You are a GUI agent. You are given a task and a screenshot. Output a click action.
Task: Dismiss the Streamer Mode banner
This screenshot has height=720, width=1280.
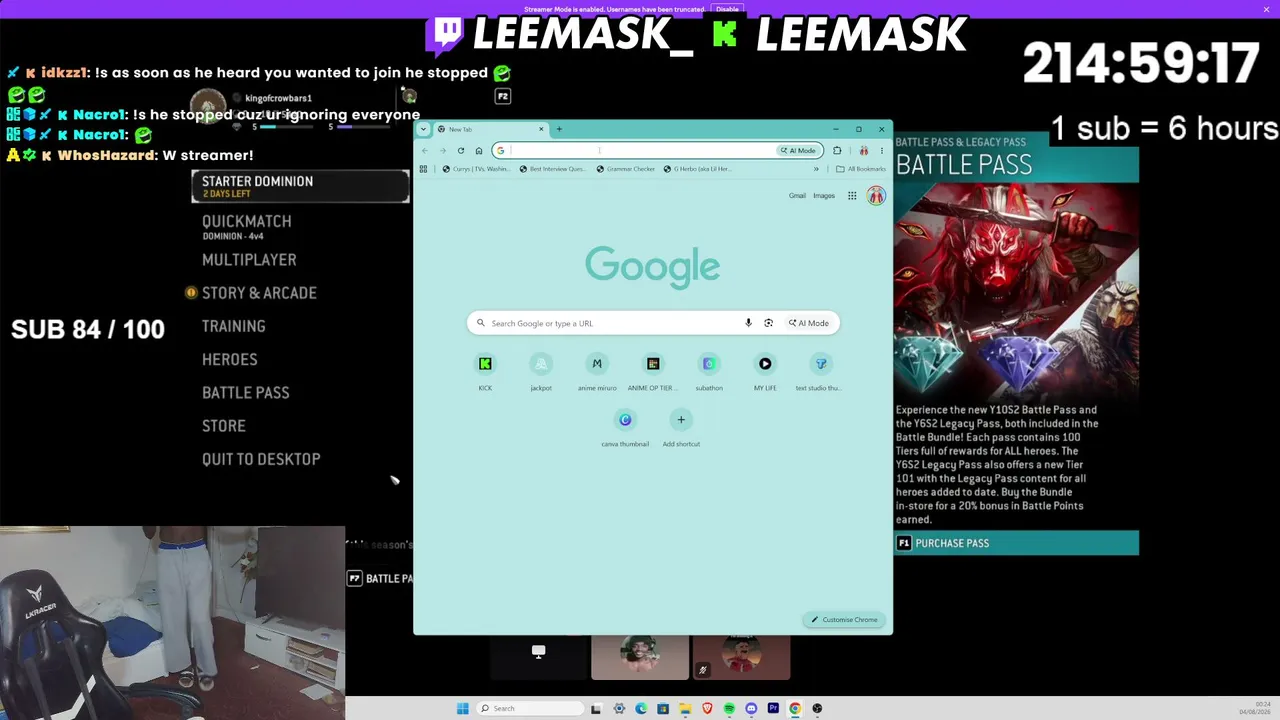[x=1266, y=9]
